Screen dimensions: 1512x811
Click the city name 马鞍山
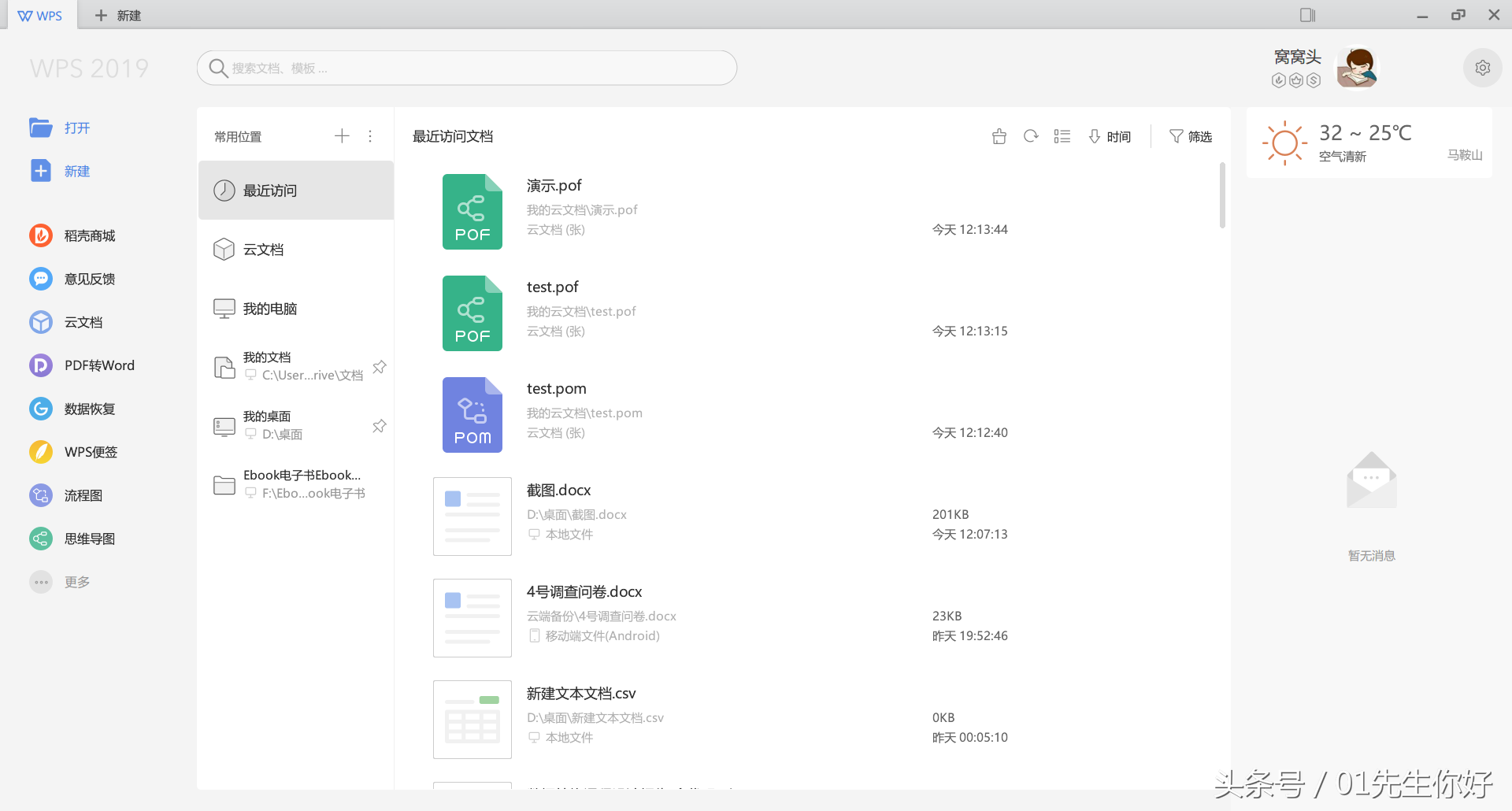coord(1465,155)
